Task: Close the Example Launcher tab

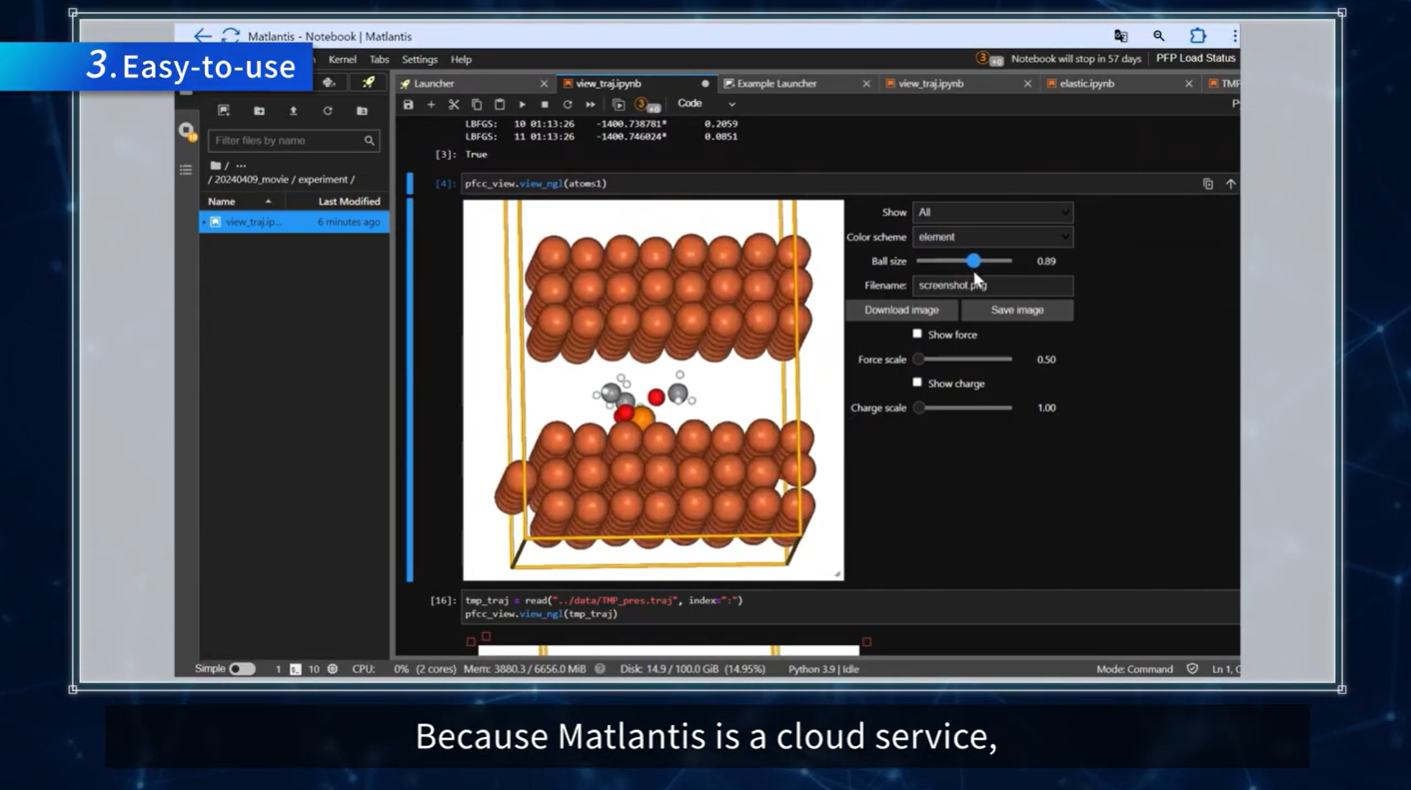Action: point(866,84)
